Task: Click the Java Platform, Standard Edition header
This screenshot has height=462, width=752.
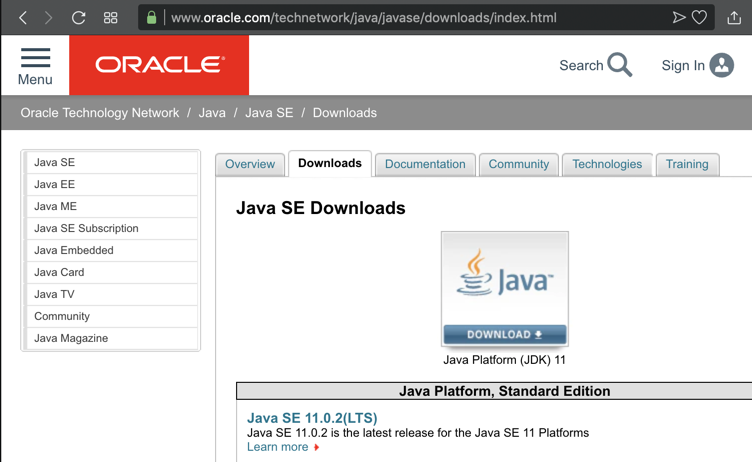Action: [505, 391]
